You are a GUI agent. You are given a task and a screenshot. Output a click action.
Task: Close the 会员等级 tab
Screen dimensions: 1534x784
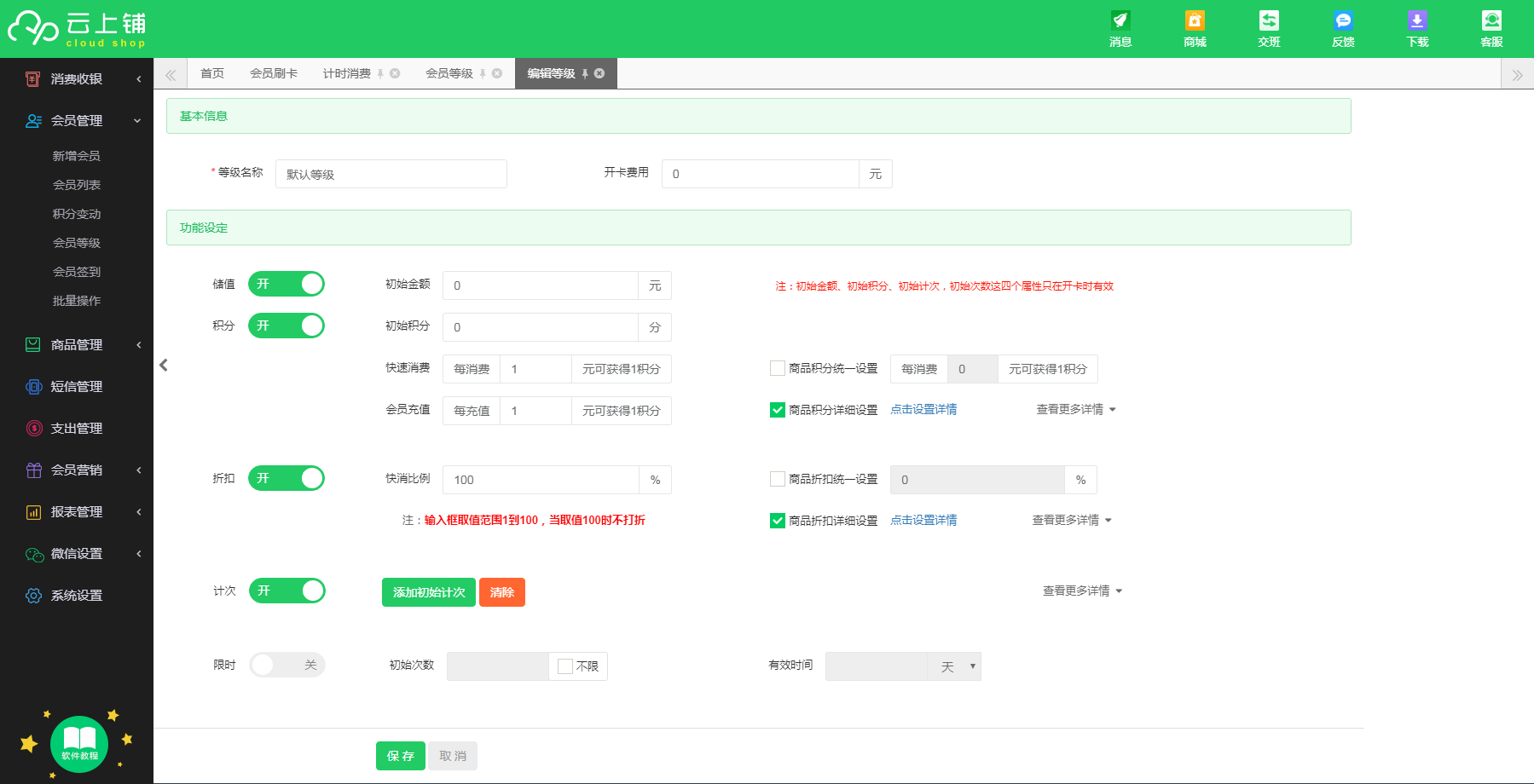[497, 73]
